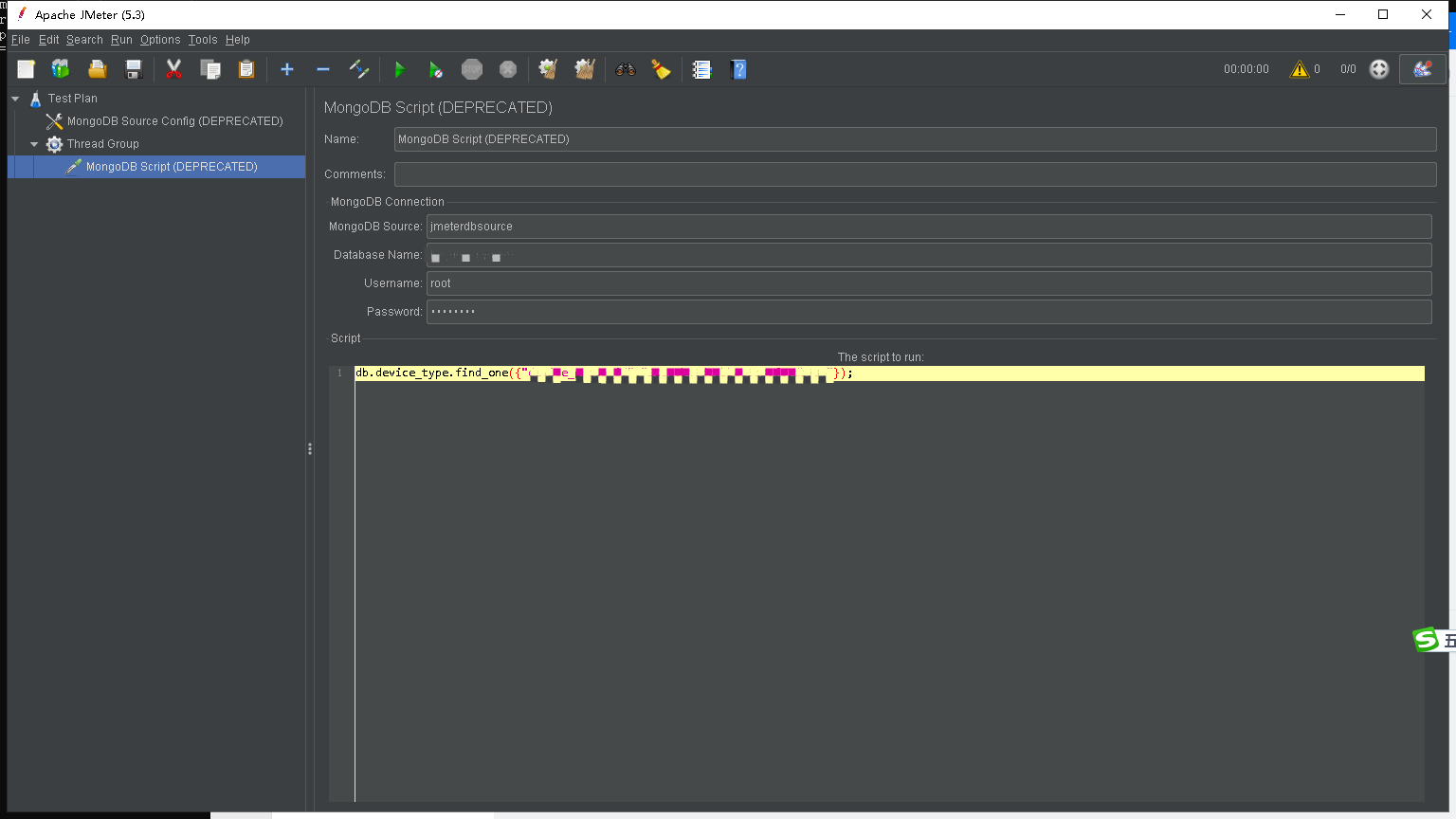Click the 0/0 active threads counter
Viewport: 1456px width, 819px height.
click(x=1348, y=69)
